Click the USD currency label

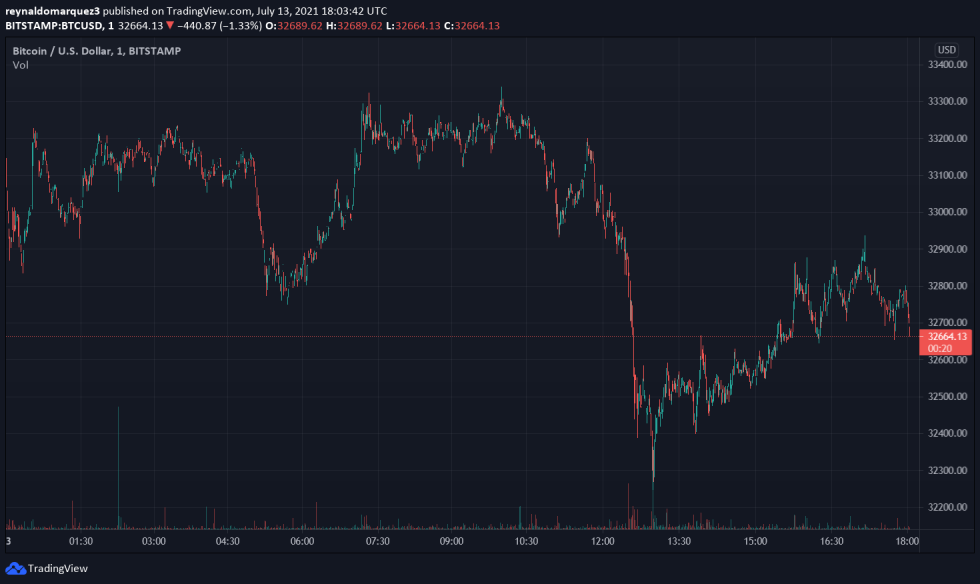[945, 50]
